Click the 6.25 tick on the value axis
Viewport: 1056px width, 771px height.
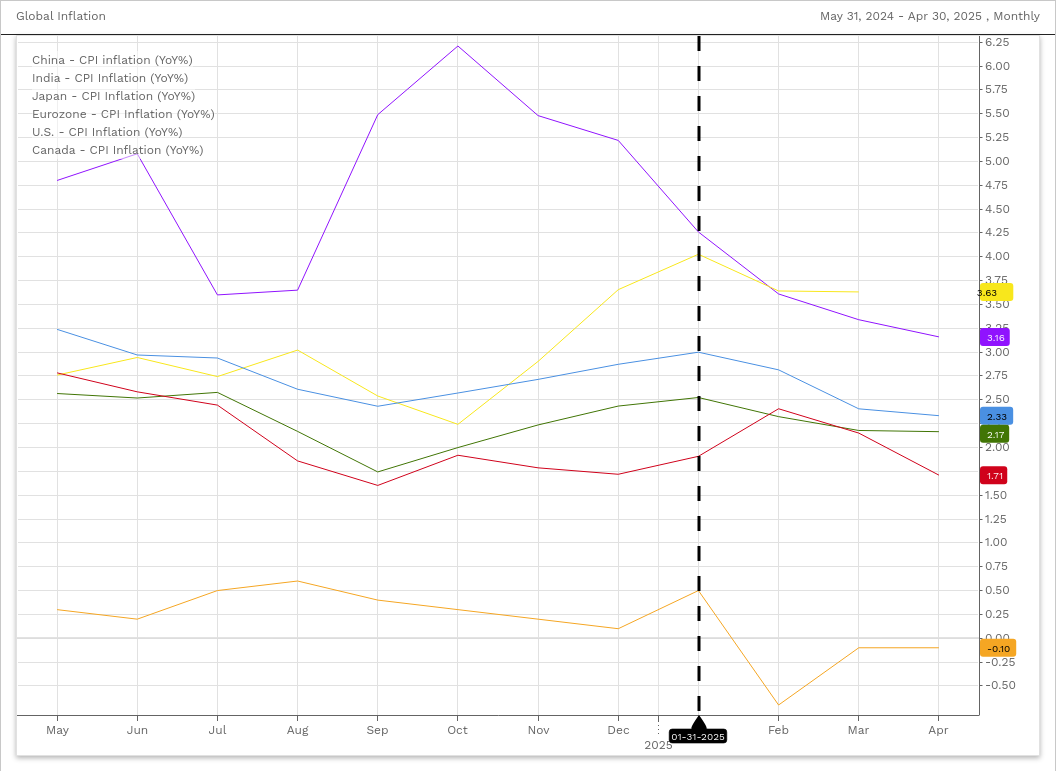997,42
